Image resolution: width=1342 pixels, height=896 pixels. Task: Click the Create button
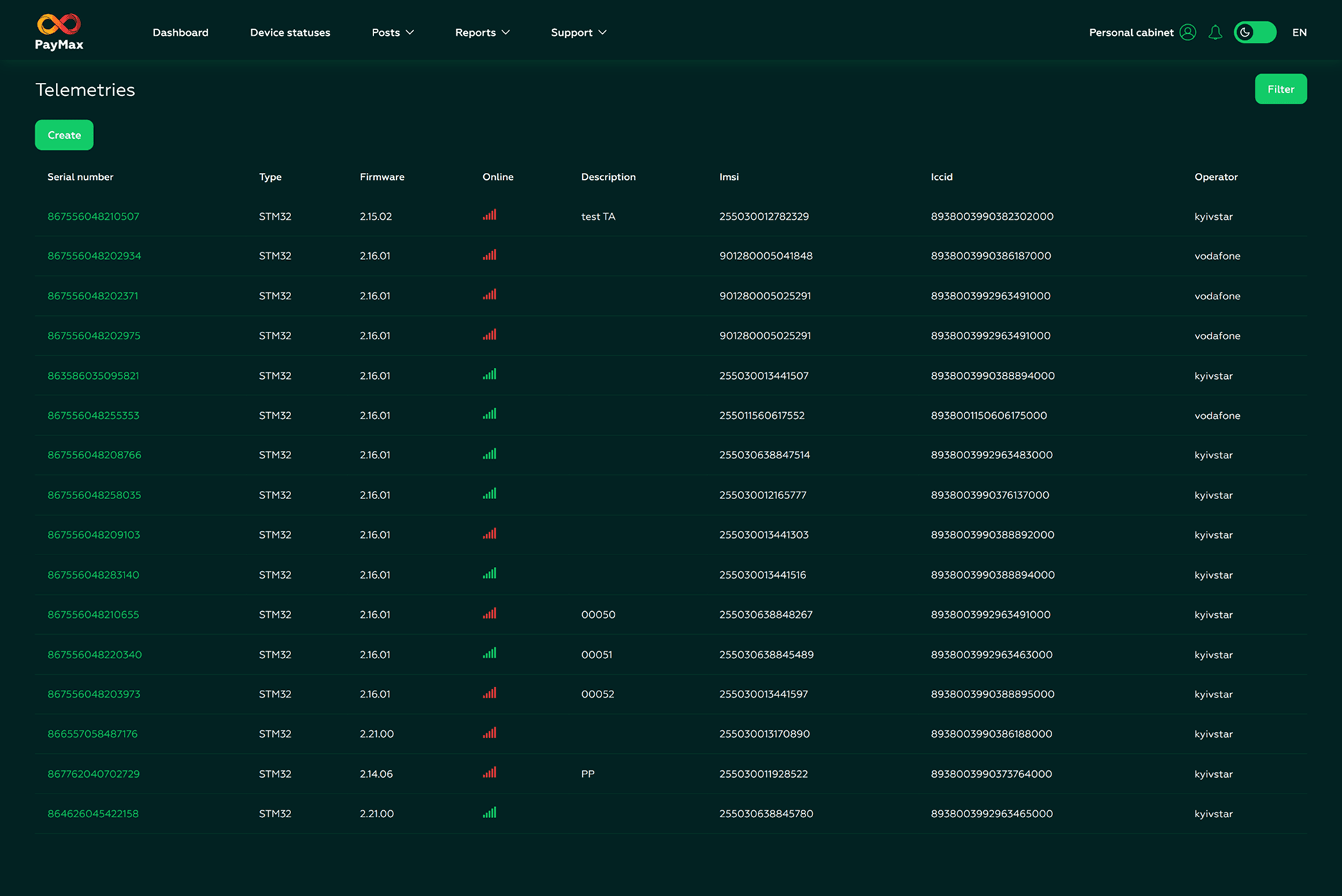coord(64,135)
